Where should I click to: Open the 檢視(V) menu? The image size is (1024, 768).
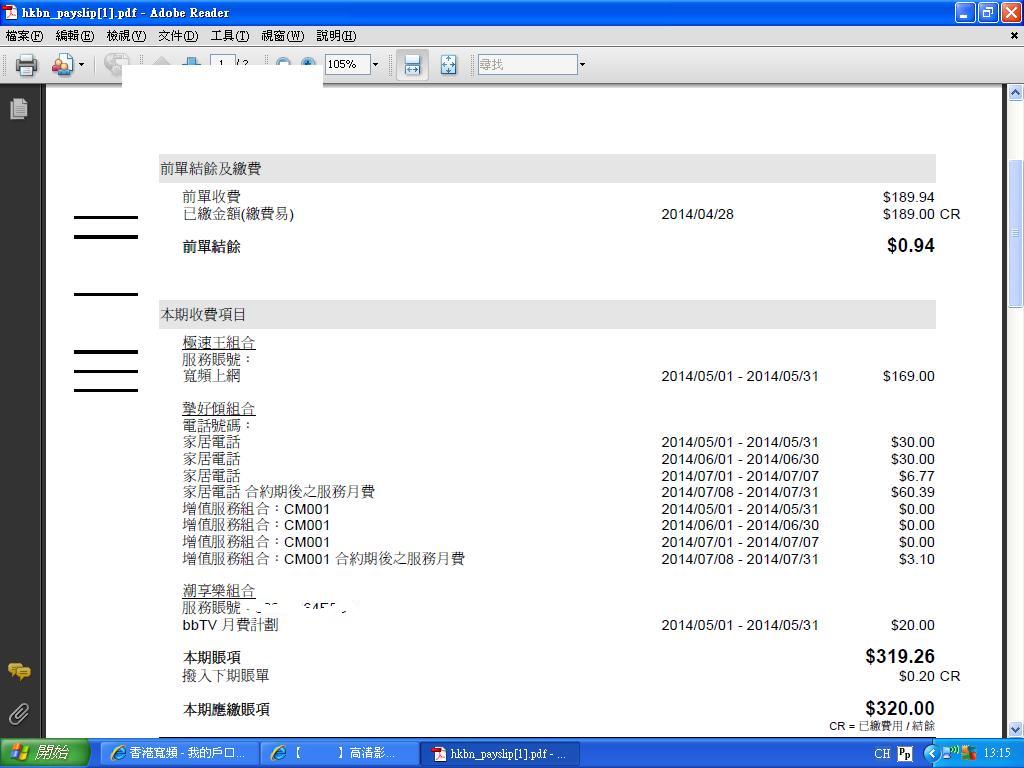(126, 36)
